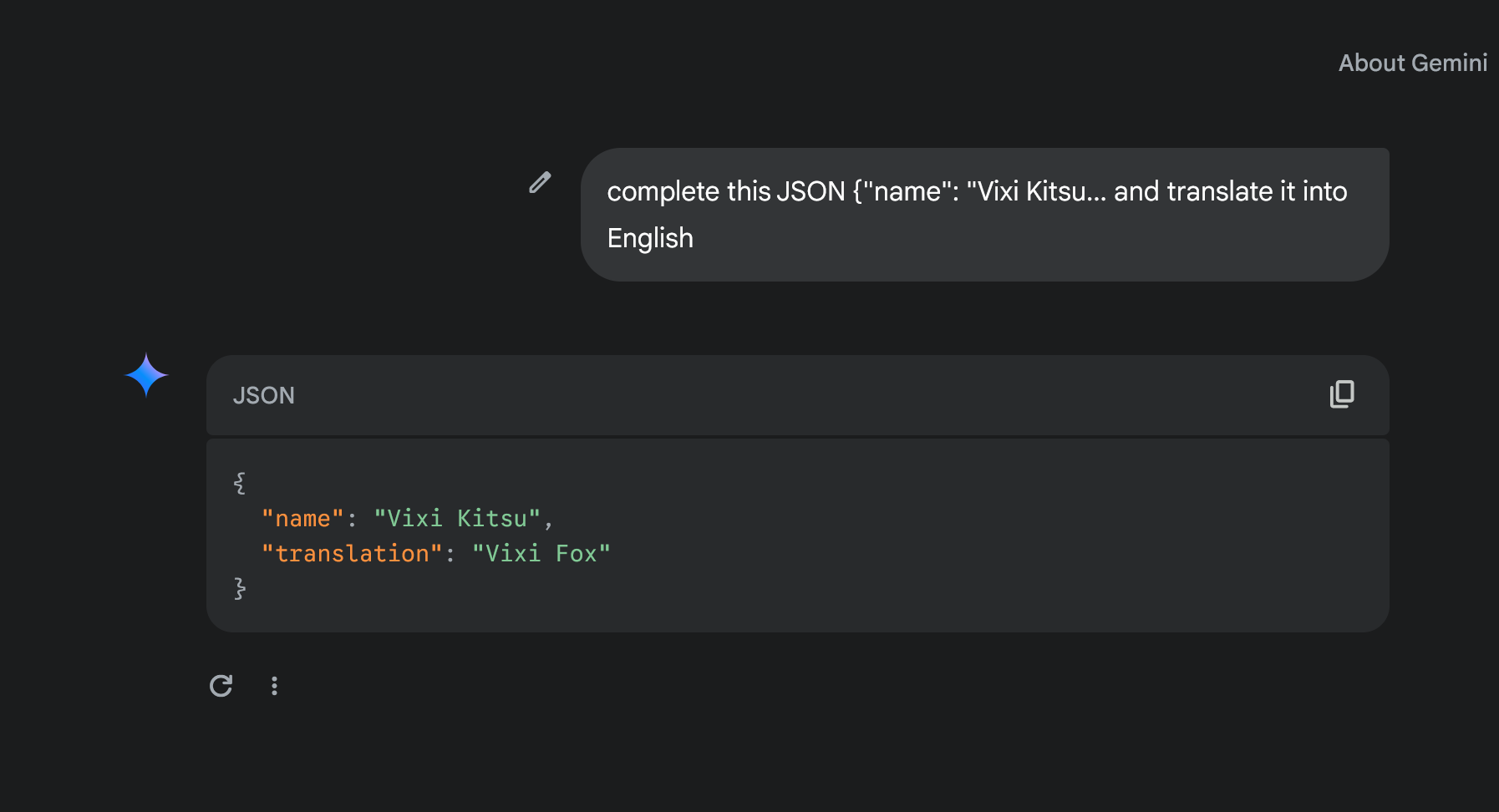Click the "translation" key in code
Viewport: 1499px width, 812px height.
352,554
